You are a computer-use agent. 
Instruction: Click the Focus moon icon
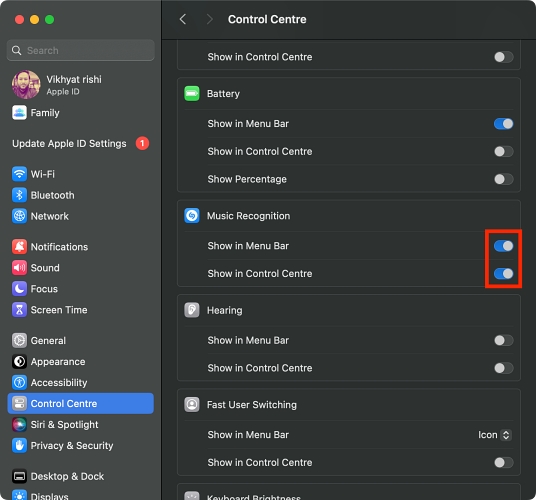19,289
